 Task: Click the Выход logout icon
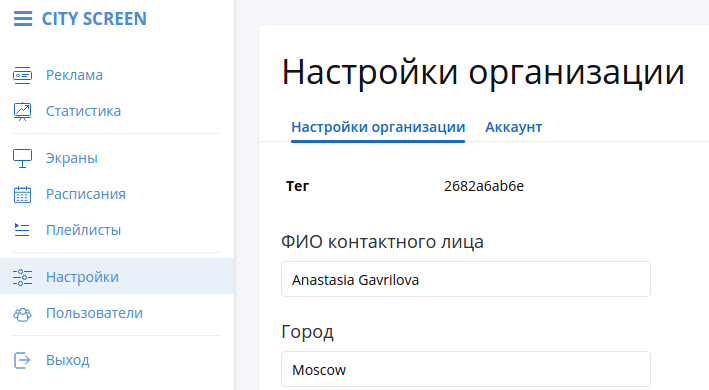(x=22, y=360)
